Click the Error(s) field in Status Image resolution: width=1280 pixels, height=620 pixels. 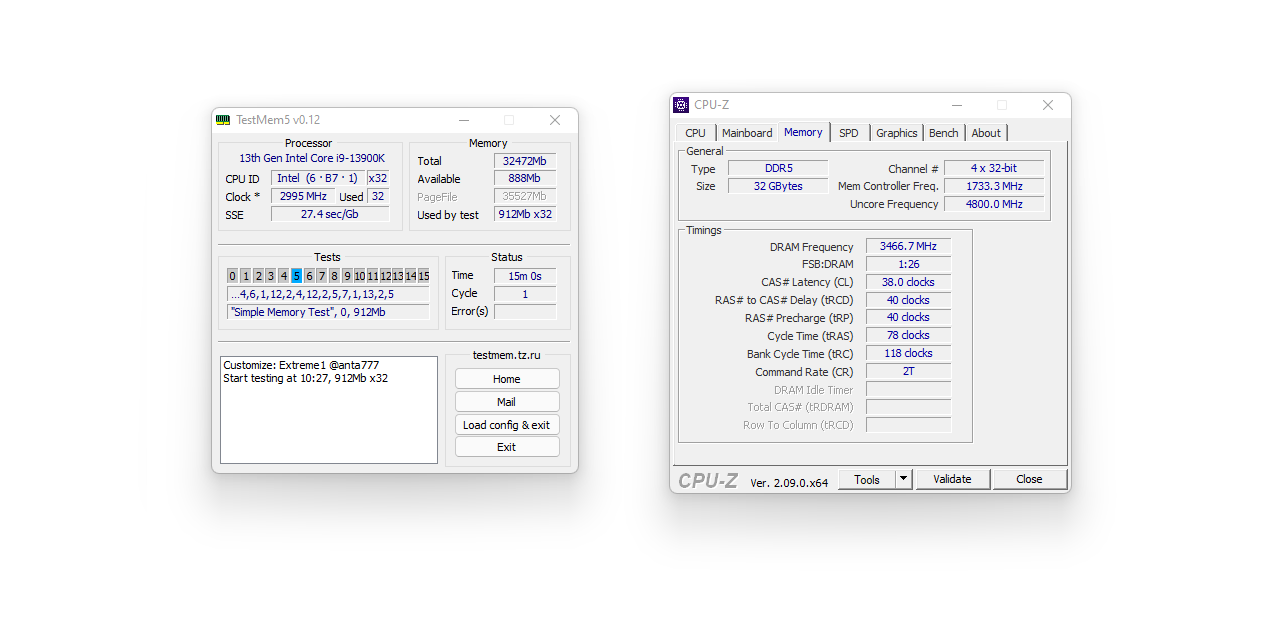tap(525, 312)
